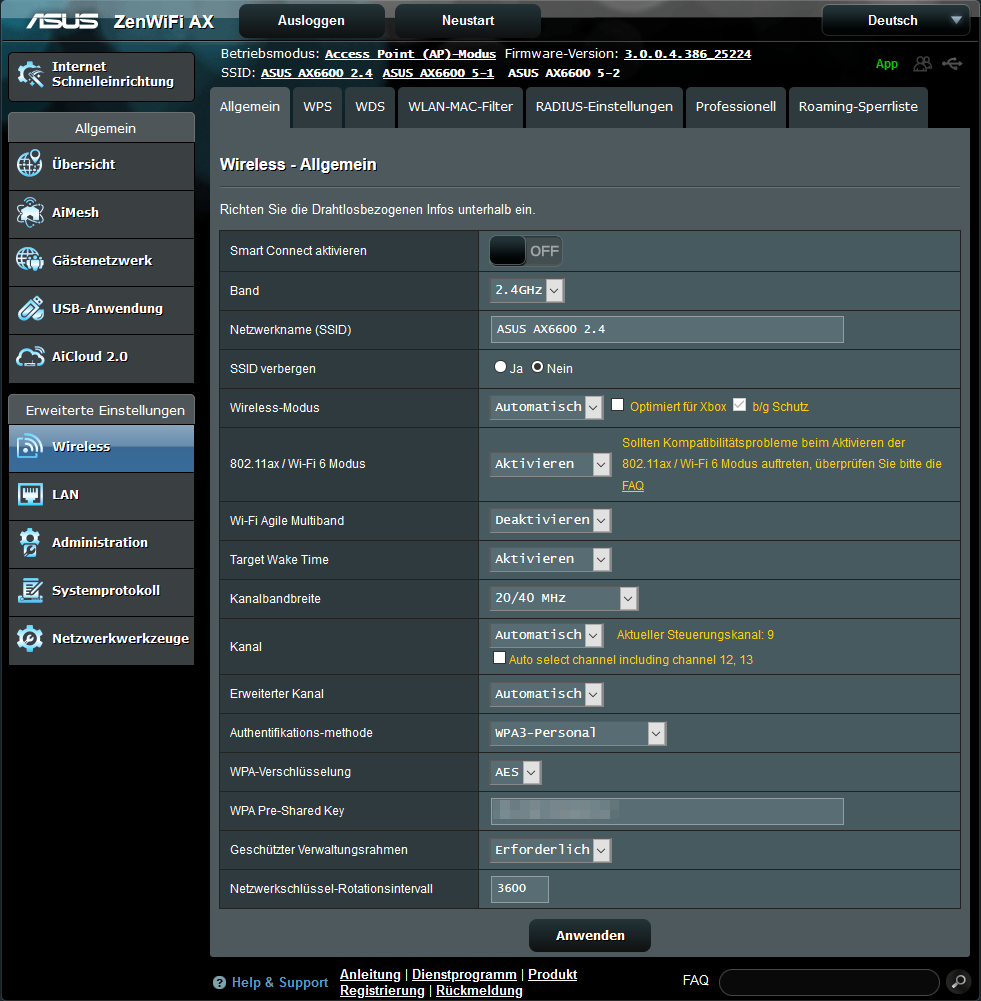This screenshot has width=981, height=1001.
Task: Open the Kanalbandbreite dropdown
Action: (564, 598)
